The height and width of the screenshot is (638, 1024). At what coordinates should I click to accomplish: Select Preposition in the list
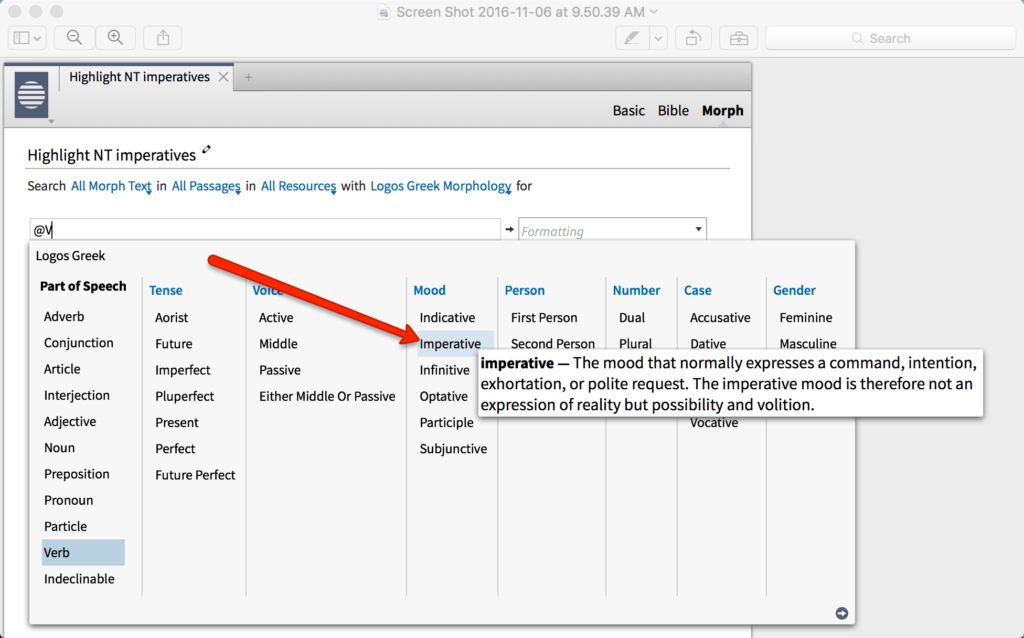point(76,473)
